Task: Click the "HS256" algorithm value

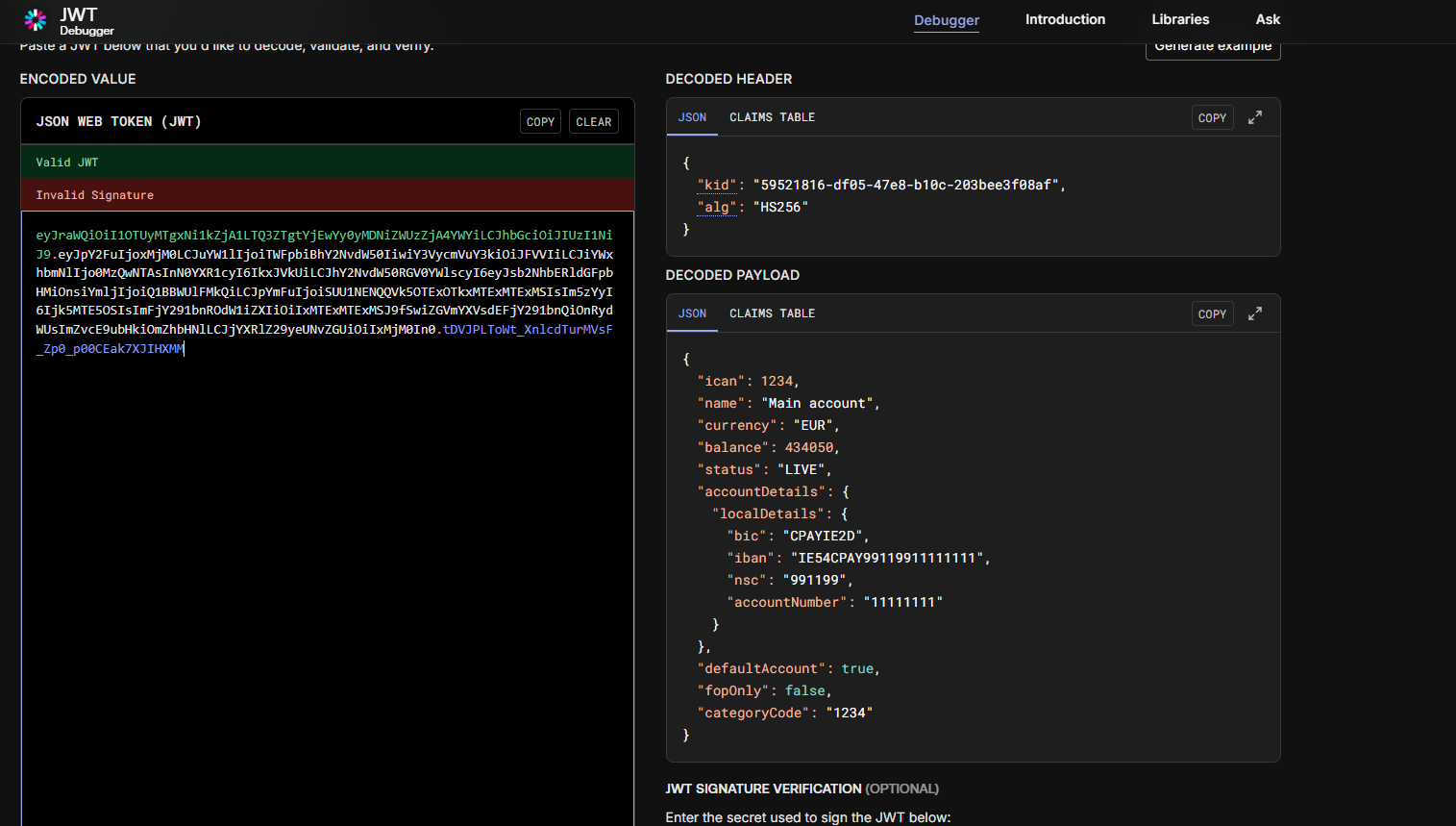Action: point(780,207)
